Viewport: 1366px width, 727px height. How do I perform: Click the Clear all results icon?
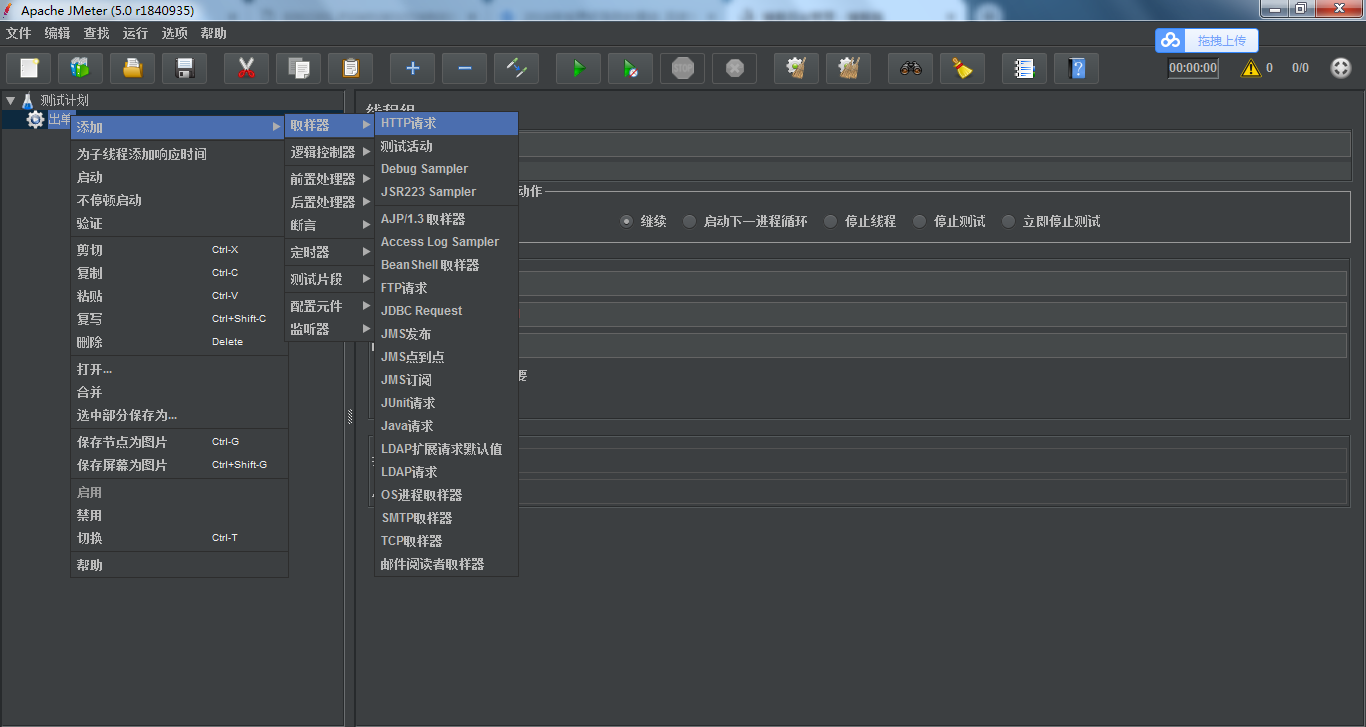point(848,68)
